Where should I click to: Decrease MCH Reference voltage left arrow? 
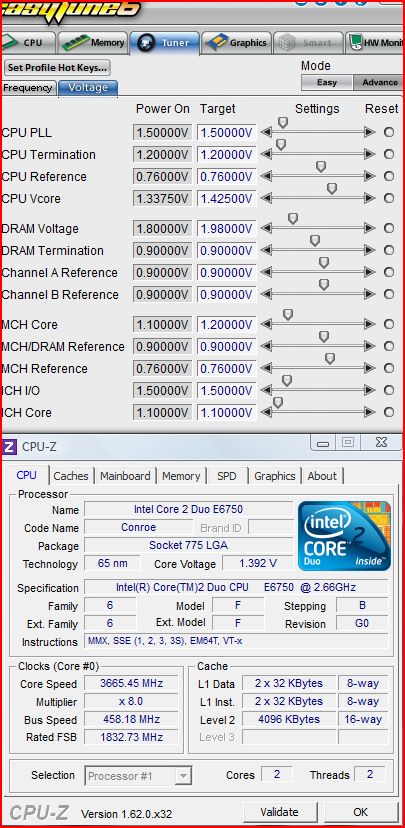pyautogui.click(x=267, y=369)
